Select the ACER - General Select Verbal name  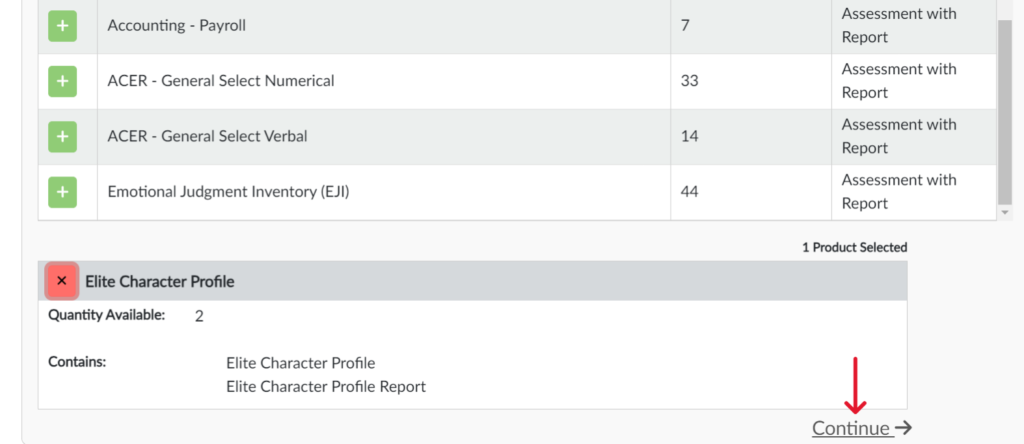pos(207,136)
